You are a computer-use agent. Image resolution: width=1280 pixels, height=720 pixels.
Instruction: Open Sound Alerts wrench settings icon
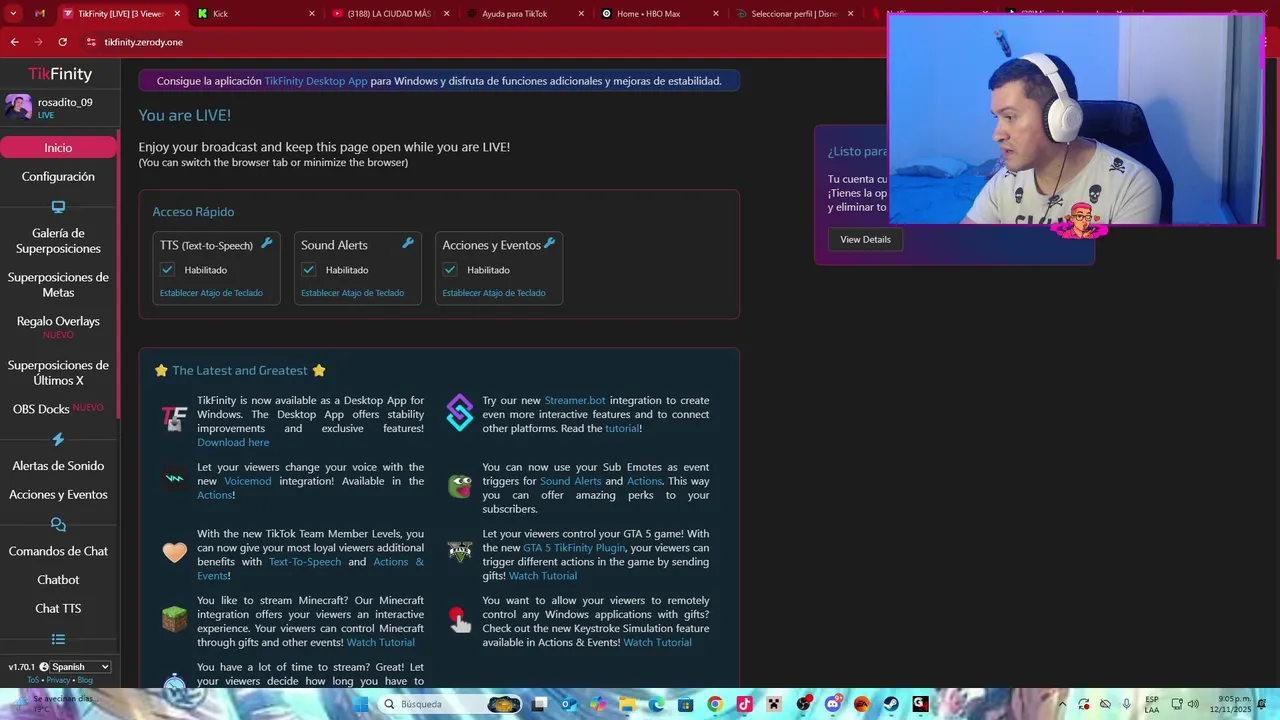coord(408,243)
